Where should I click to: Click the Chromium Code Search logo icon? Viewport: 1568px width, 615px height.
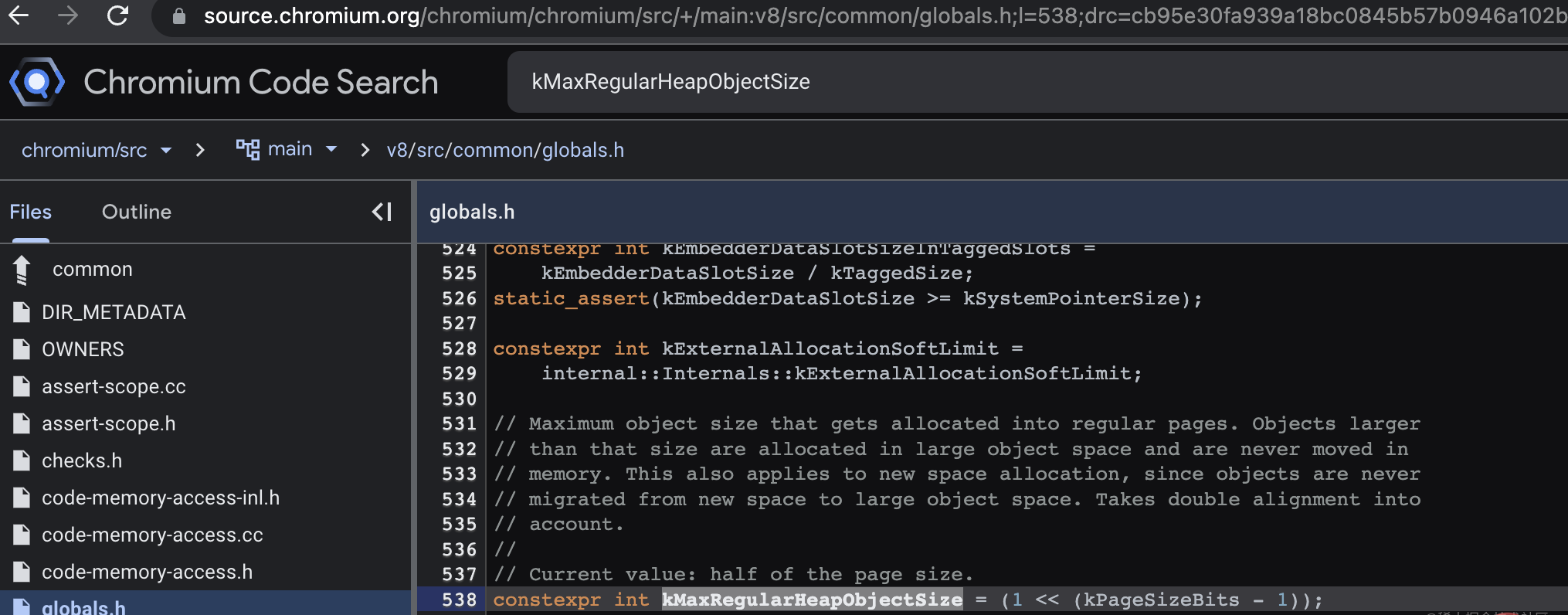click(x=36, y=82)
